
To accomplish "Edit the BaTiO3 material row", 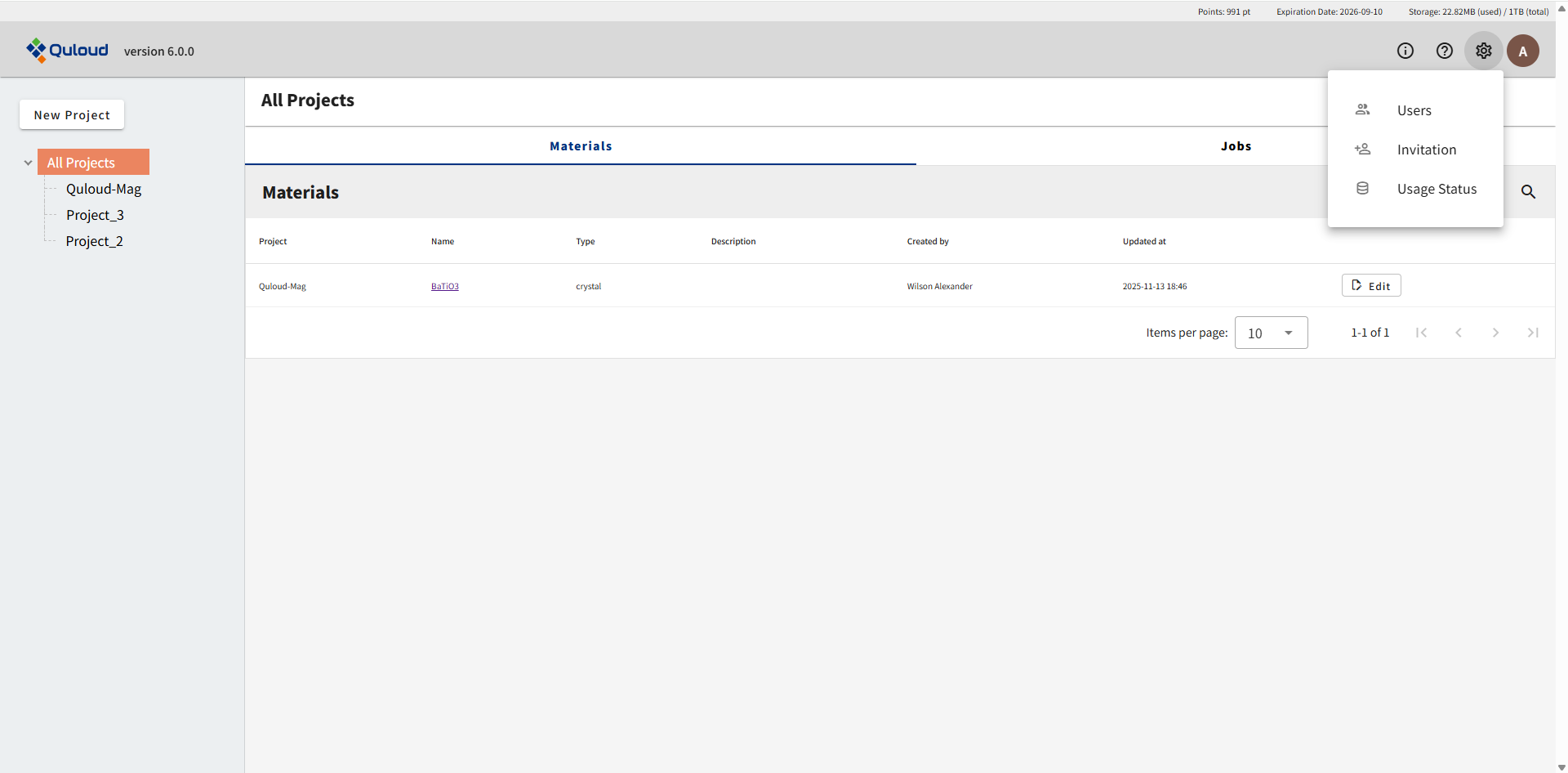I will pos(1370,286).
